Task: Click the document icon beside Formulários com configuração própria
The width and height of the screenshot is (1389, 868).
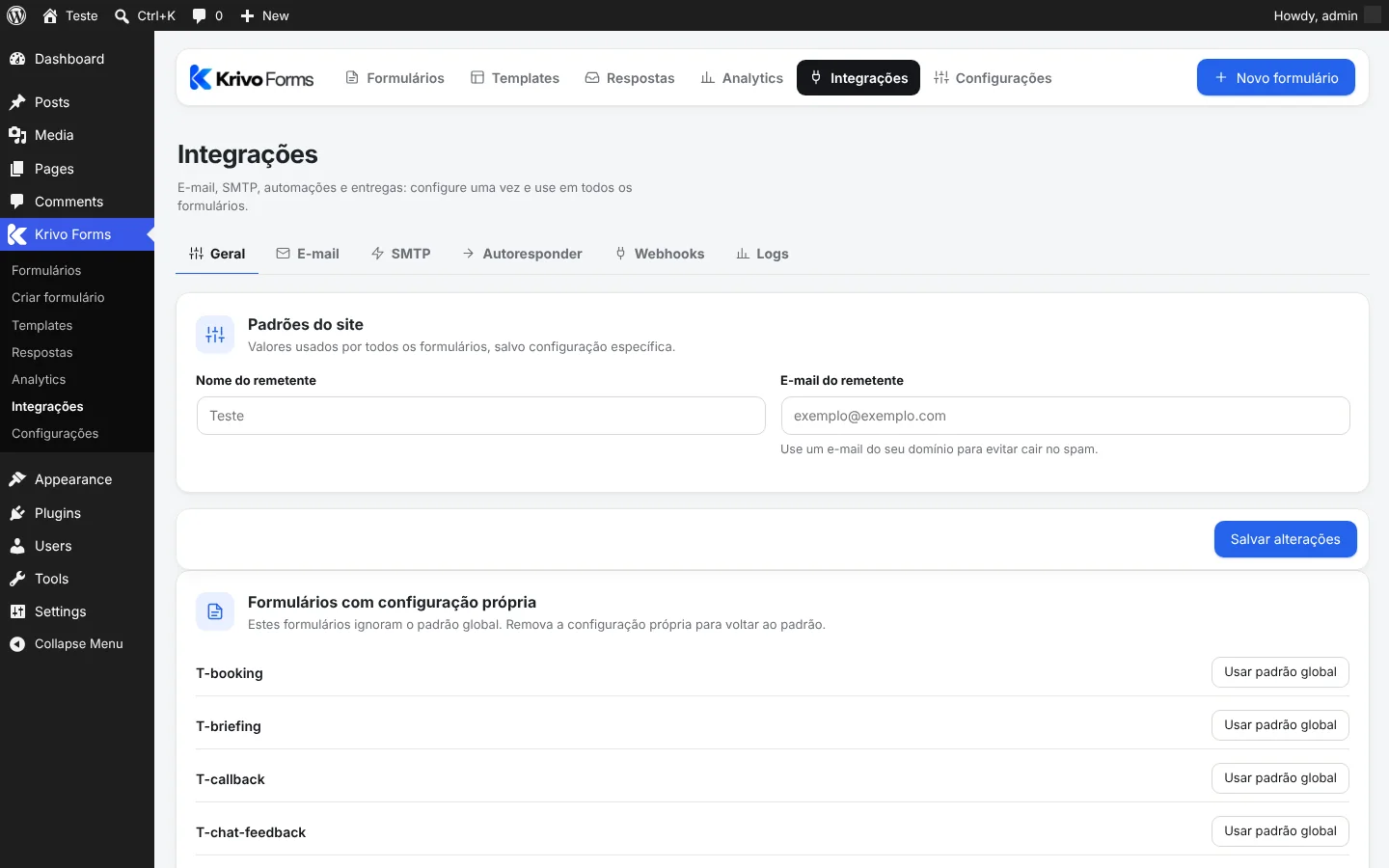Action: click(215, 611)
